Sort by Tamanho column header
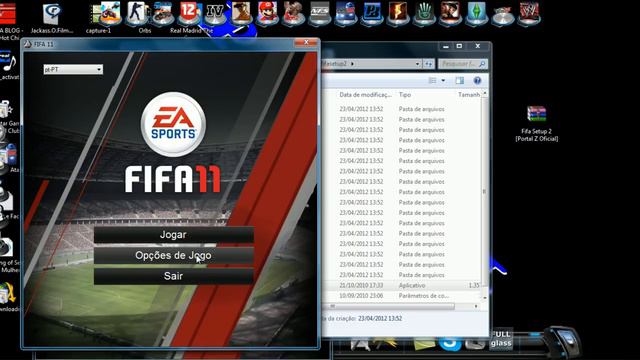 click(468, 95)
